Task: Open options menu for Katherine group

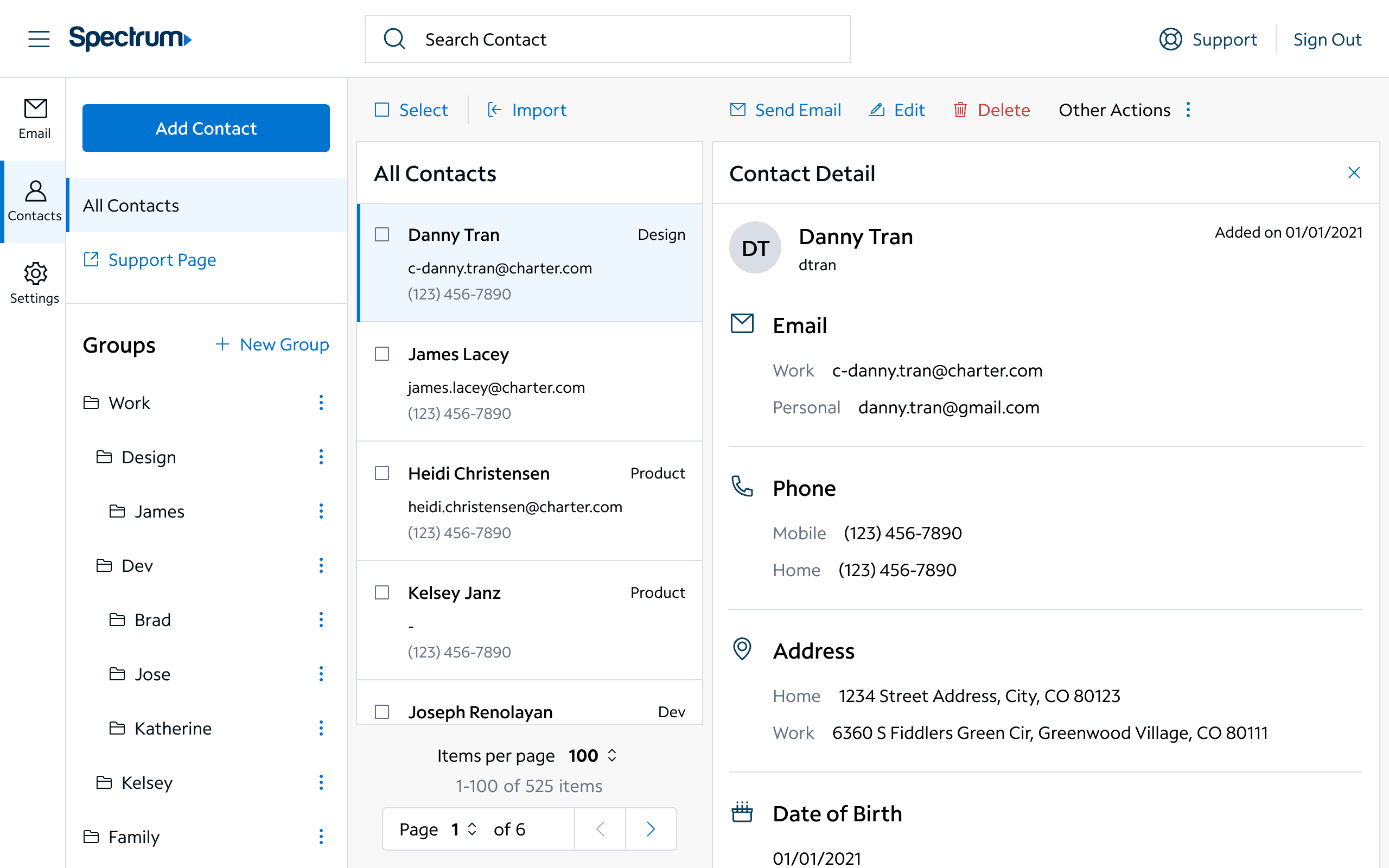Action: pos(321,728)
